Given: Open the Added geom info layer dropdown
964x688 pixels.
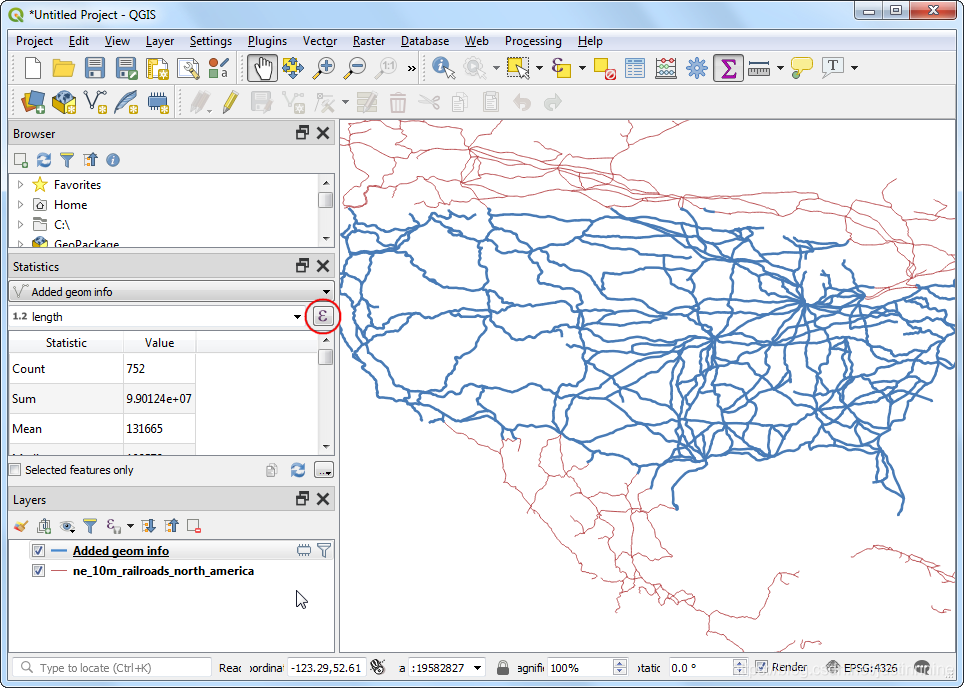Looking at the screenshot, I should point(171,291).
